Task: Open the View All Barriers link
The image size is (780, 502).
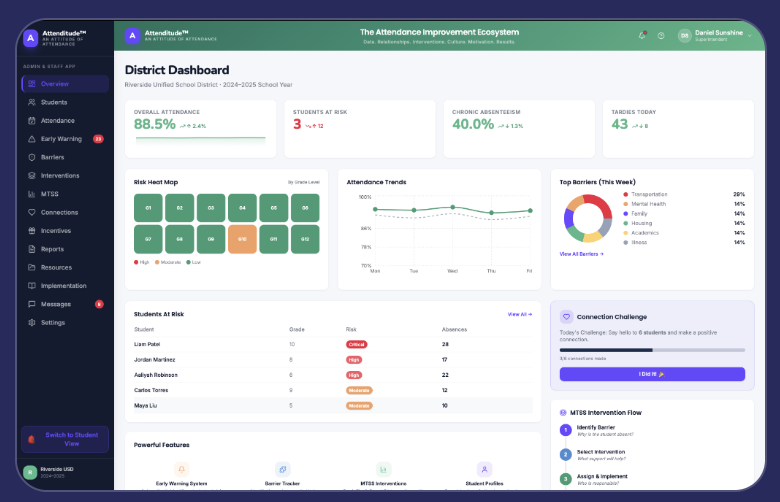Action: click(582, 254)
